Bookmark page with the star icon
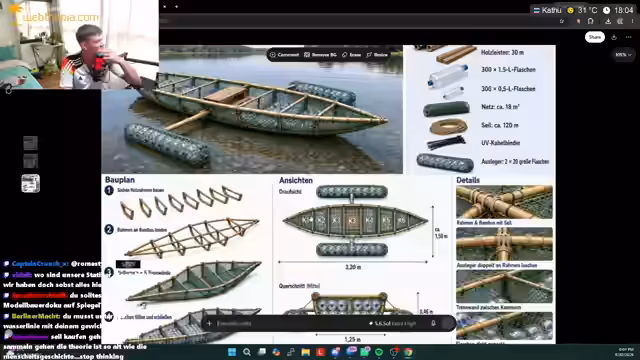640x360 pixels. click(562, 21)
